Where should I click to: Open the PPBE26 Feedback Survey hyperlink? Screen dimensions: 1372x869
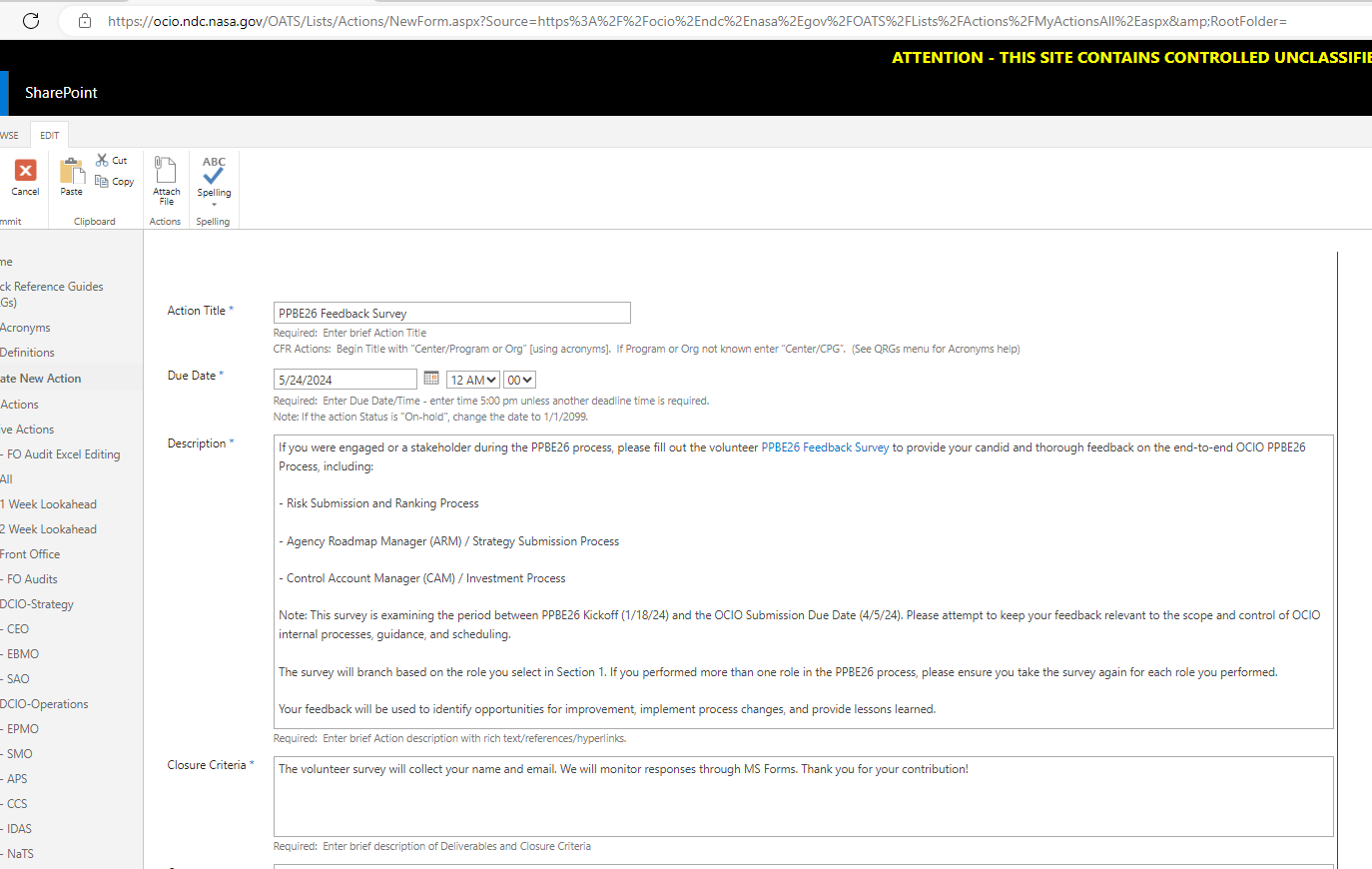(825, 447)
